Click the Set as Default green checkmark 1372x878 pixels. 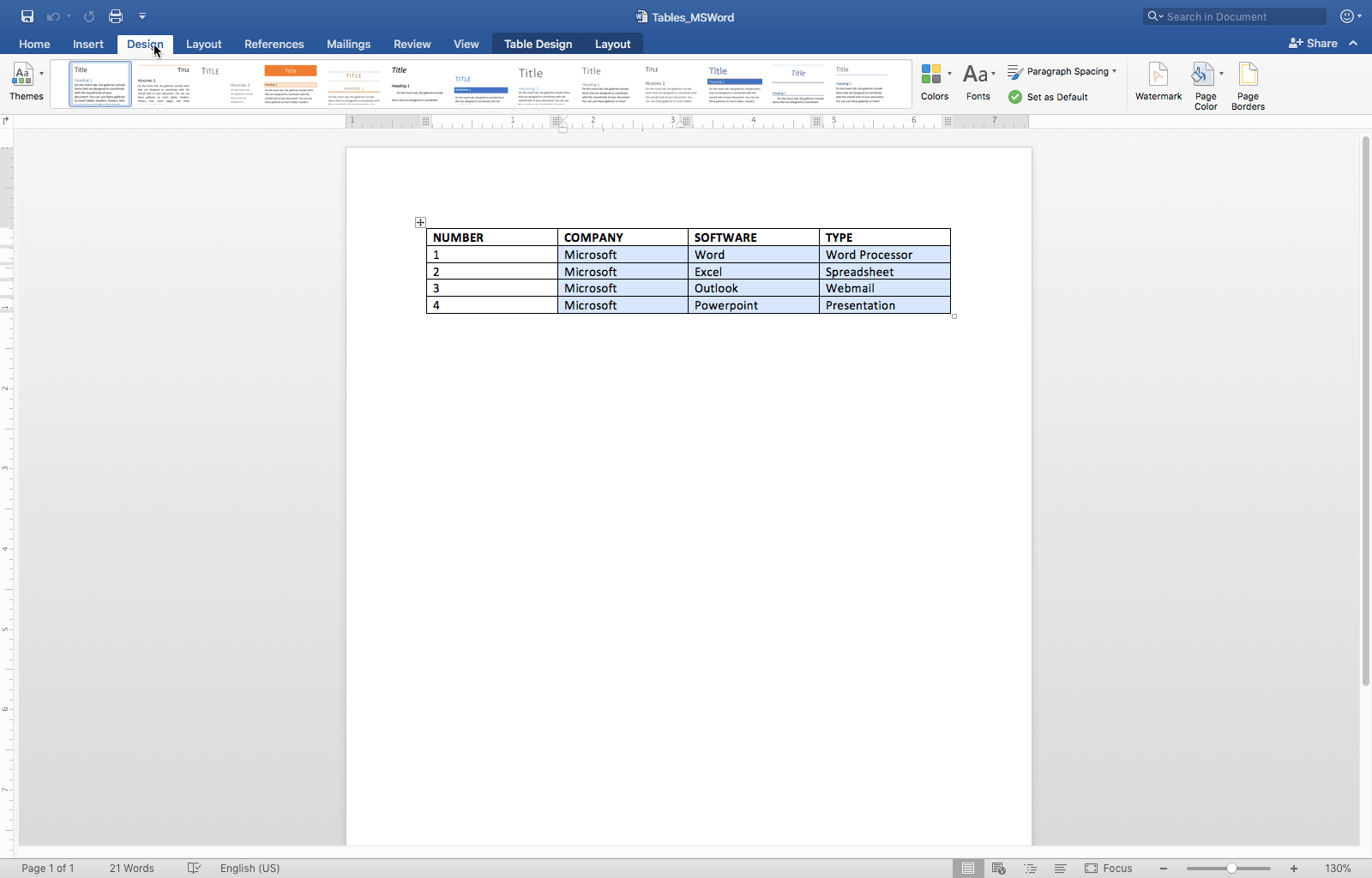click(x=1015, y=97)
